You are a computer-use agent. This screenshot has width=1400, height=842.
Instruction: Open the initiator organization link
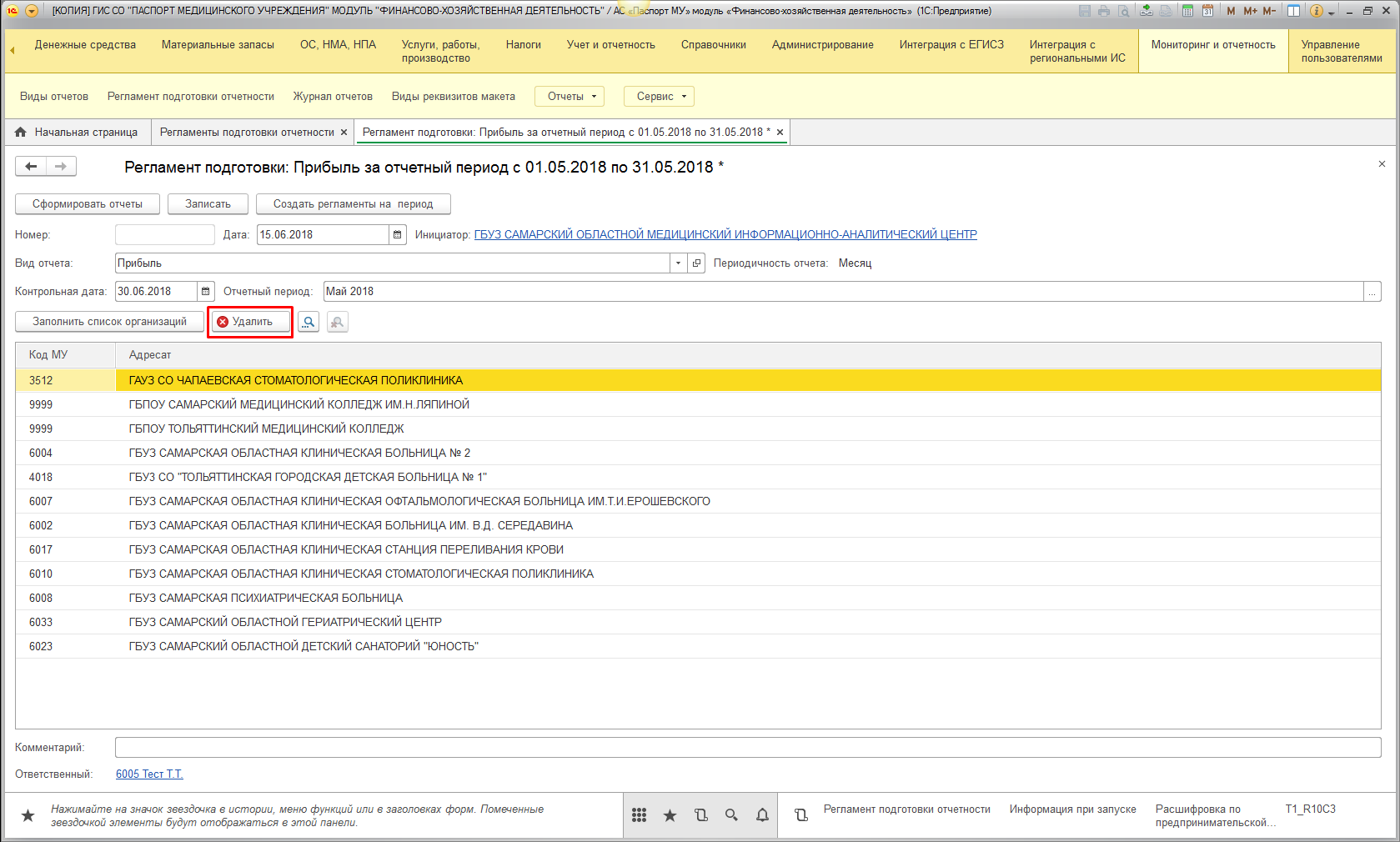coord(725,235)
